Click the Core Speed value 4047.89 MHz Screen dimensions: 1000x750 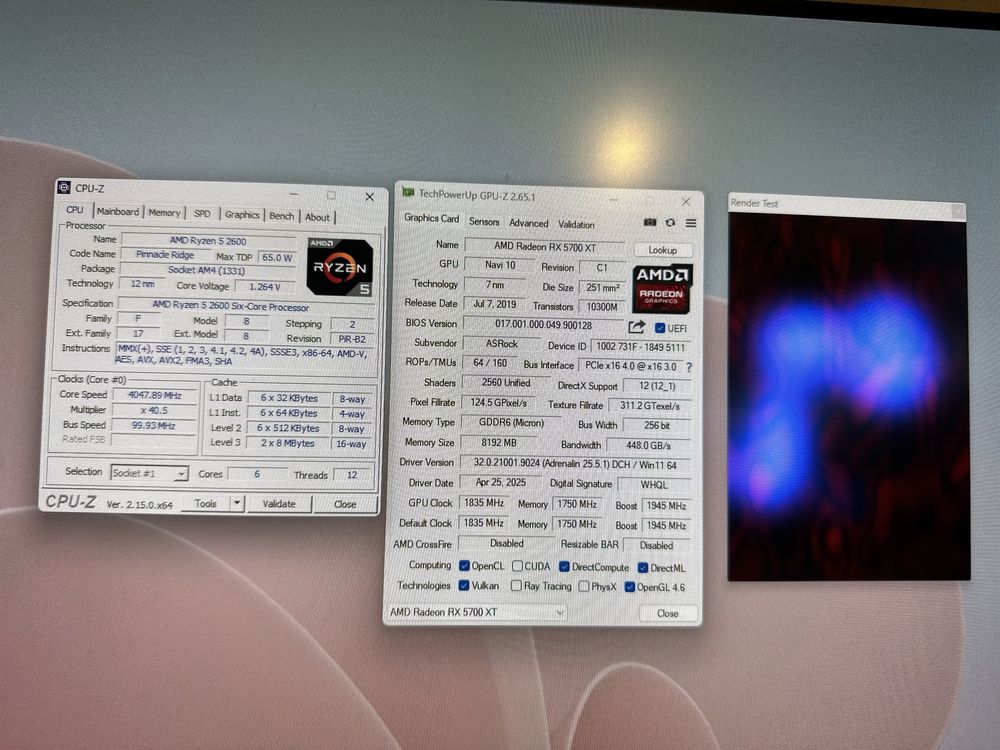155,395
